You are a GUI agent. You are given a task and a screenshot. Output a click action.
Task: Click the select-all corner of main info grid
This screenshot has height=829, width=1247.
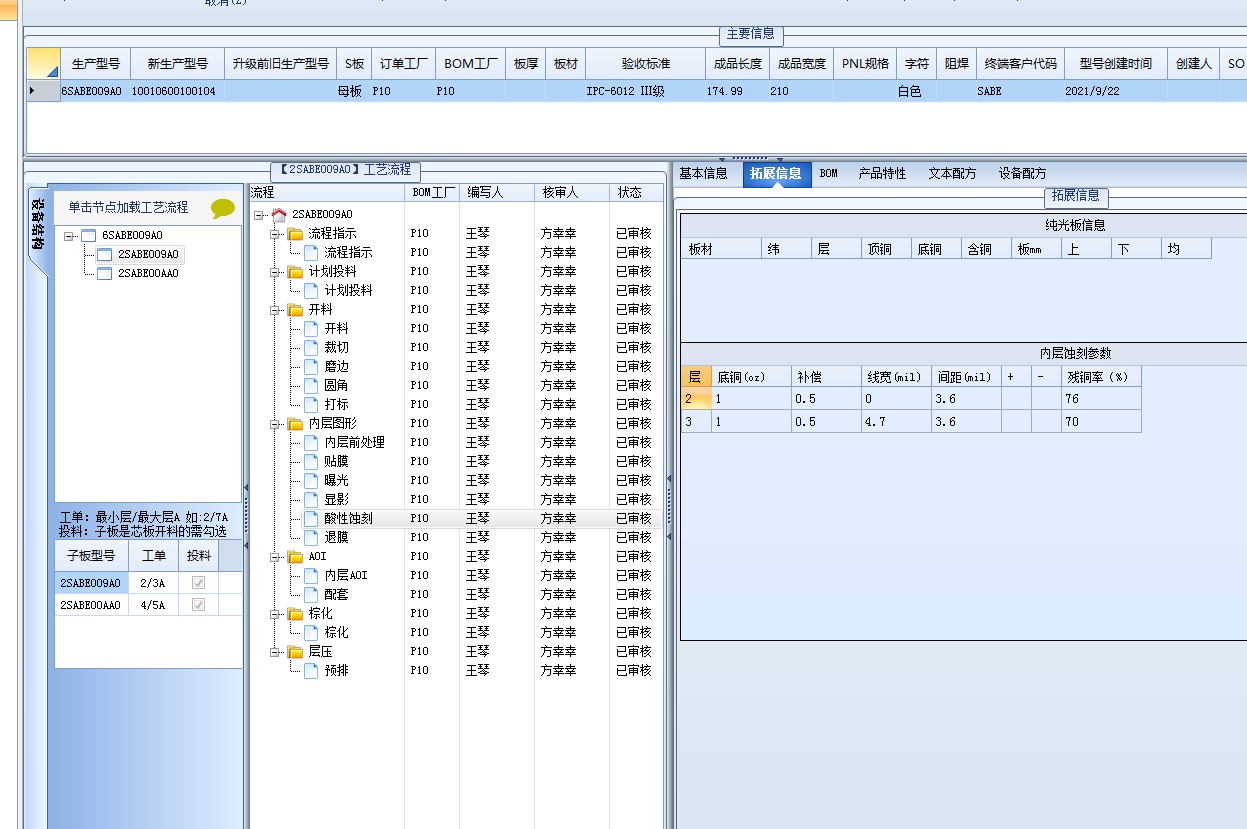[43, 63]
